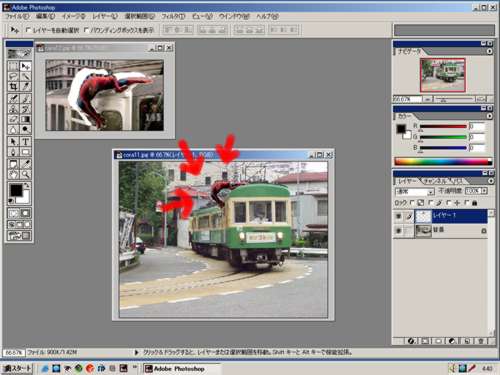Click Adobe Photoshop taskbar button
This screenshot has height=375, width=500.
click(182, 369)
